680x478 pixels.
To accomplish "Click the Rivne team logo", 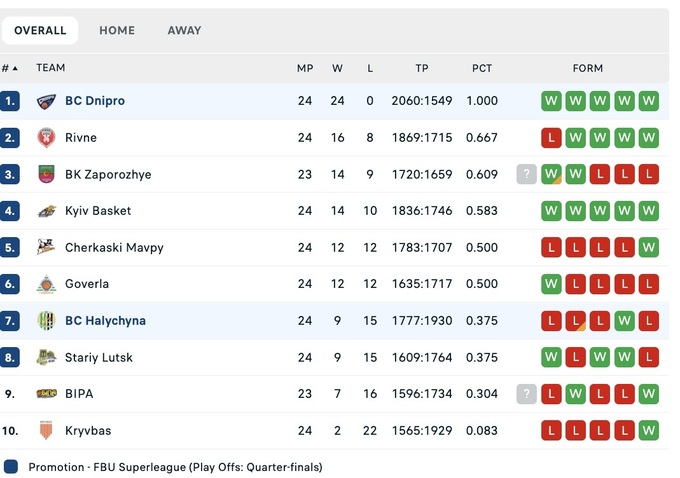I will coord(46,138).
